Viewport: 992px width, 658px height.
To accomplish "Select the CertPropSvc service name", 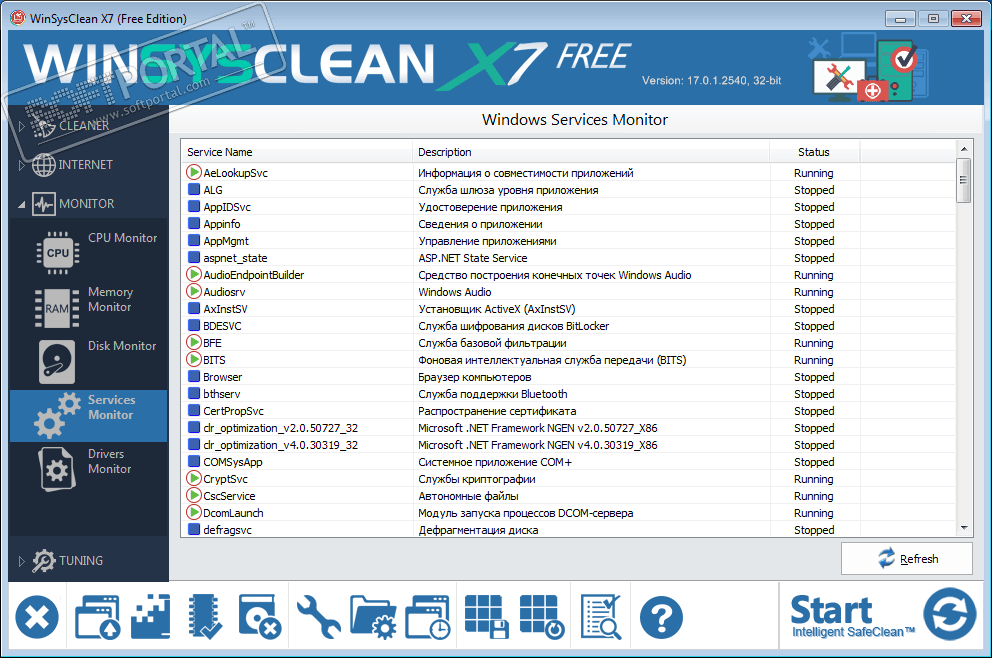I will pos(233,411).
